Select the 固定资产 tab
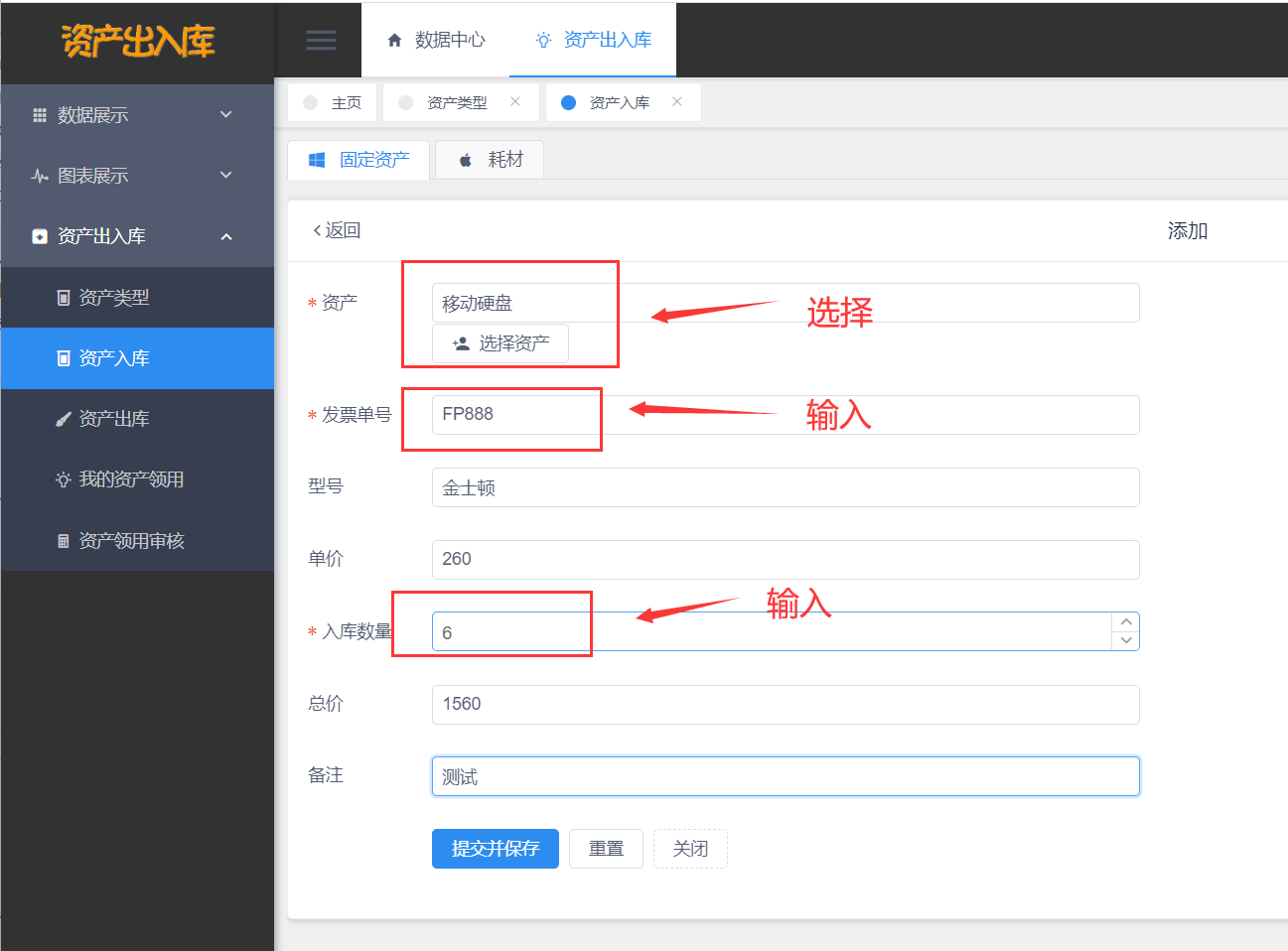This screenshot has width=1288, height=951. pyautogui.click(x=358, y=160)
